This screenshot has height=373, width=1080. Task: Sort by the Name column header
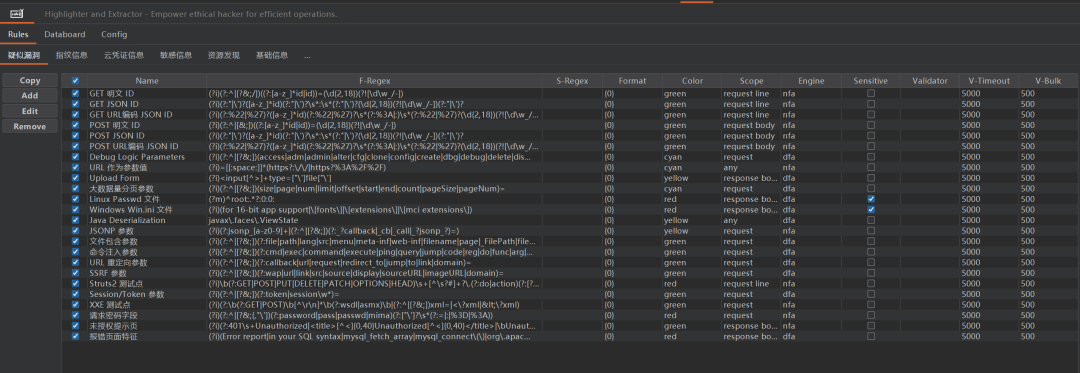(x=147, y=81)
